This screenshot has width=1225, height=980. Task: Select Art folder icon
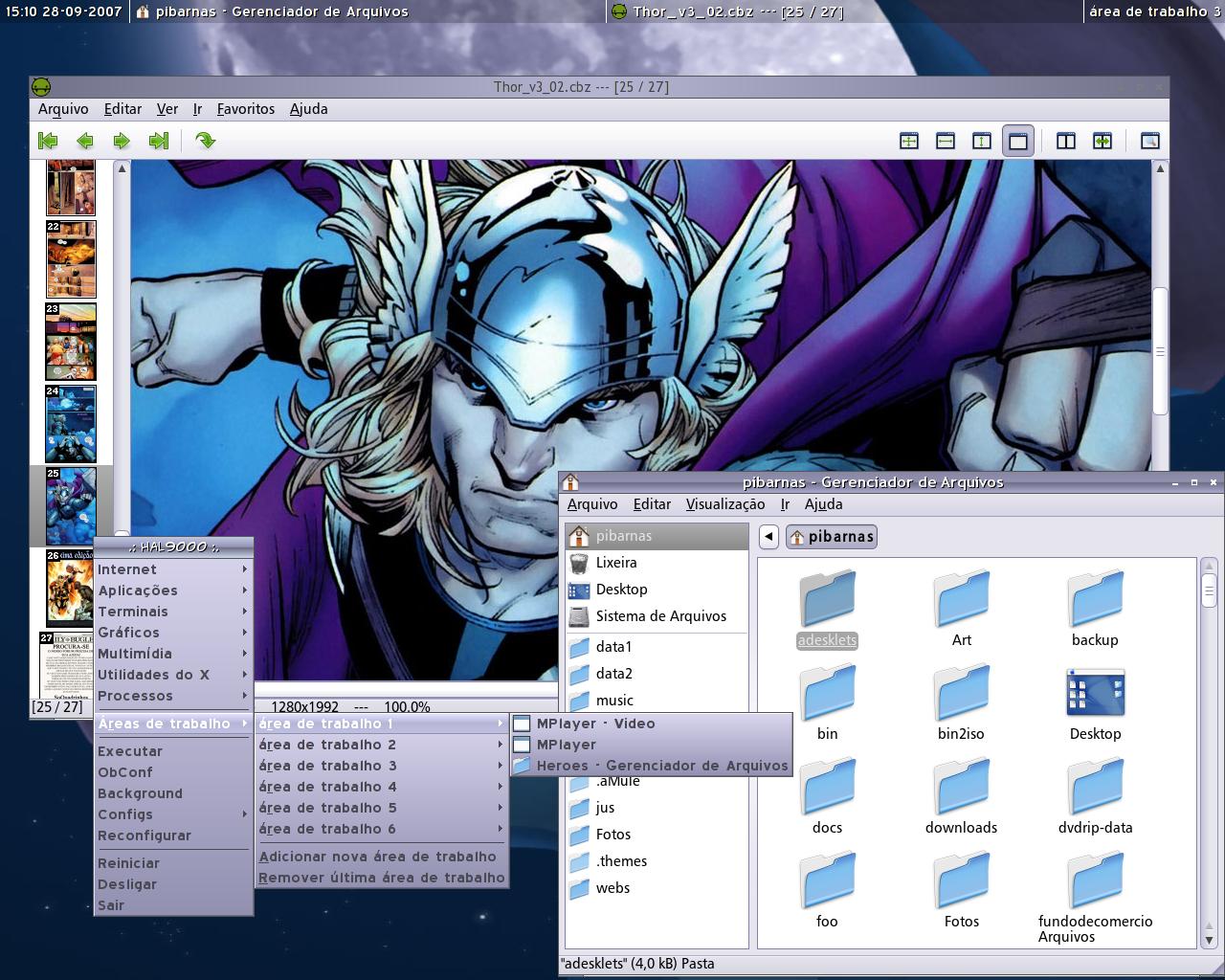pos(961,608)
